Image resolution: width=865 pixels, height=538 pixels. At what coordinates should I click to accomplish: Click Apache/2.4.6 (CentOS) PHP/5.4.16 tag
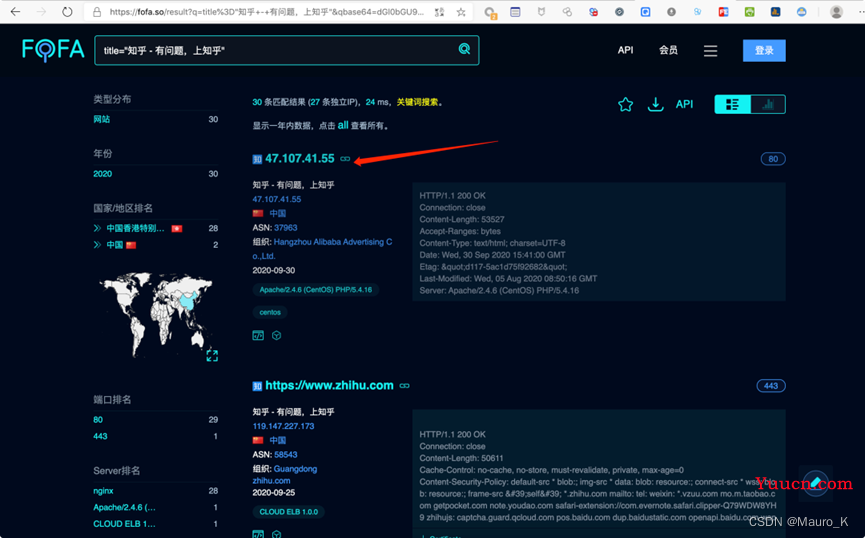(316, 290)
